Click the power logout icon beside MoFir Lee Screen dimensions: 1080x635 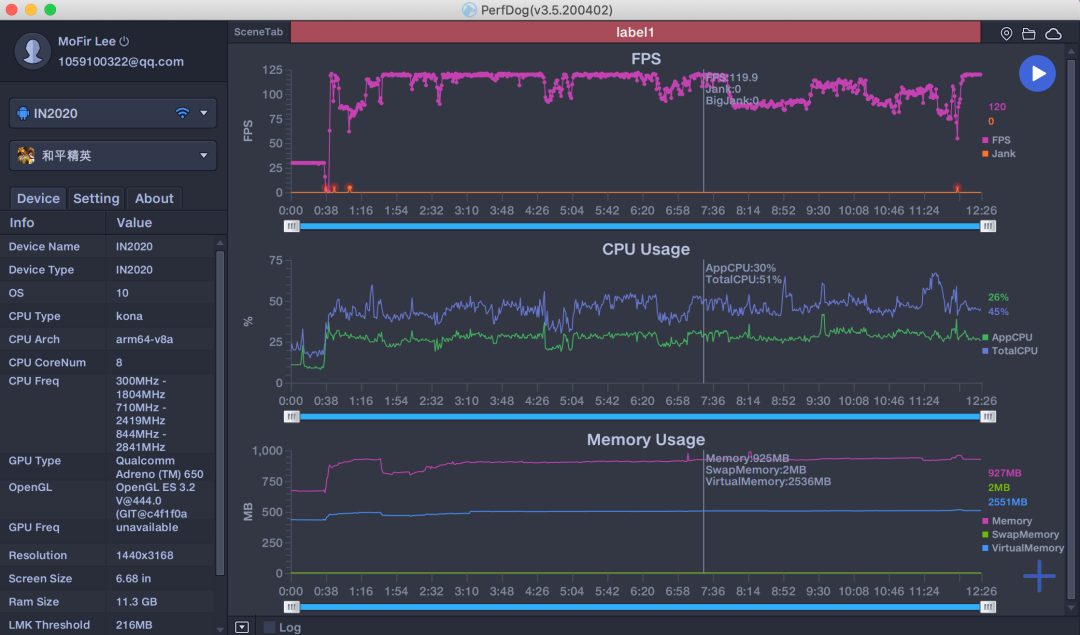coord(124,41)
